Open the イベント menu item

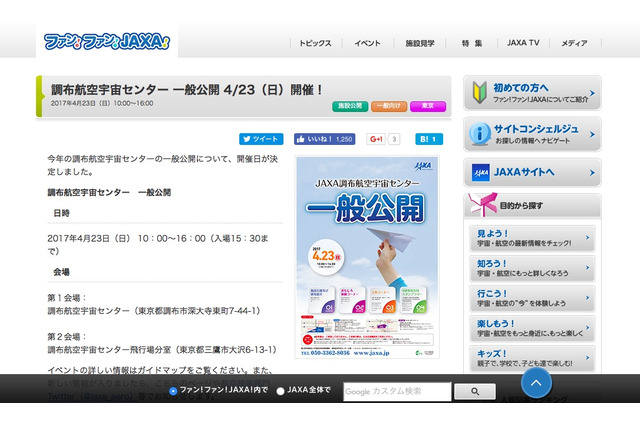coord(367,43)
